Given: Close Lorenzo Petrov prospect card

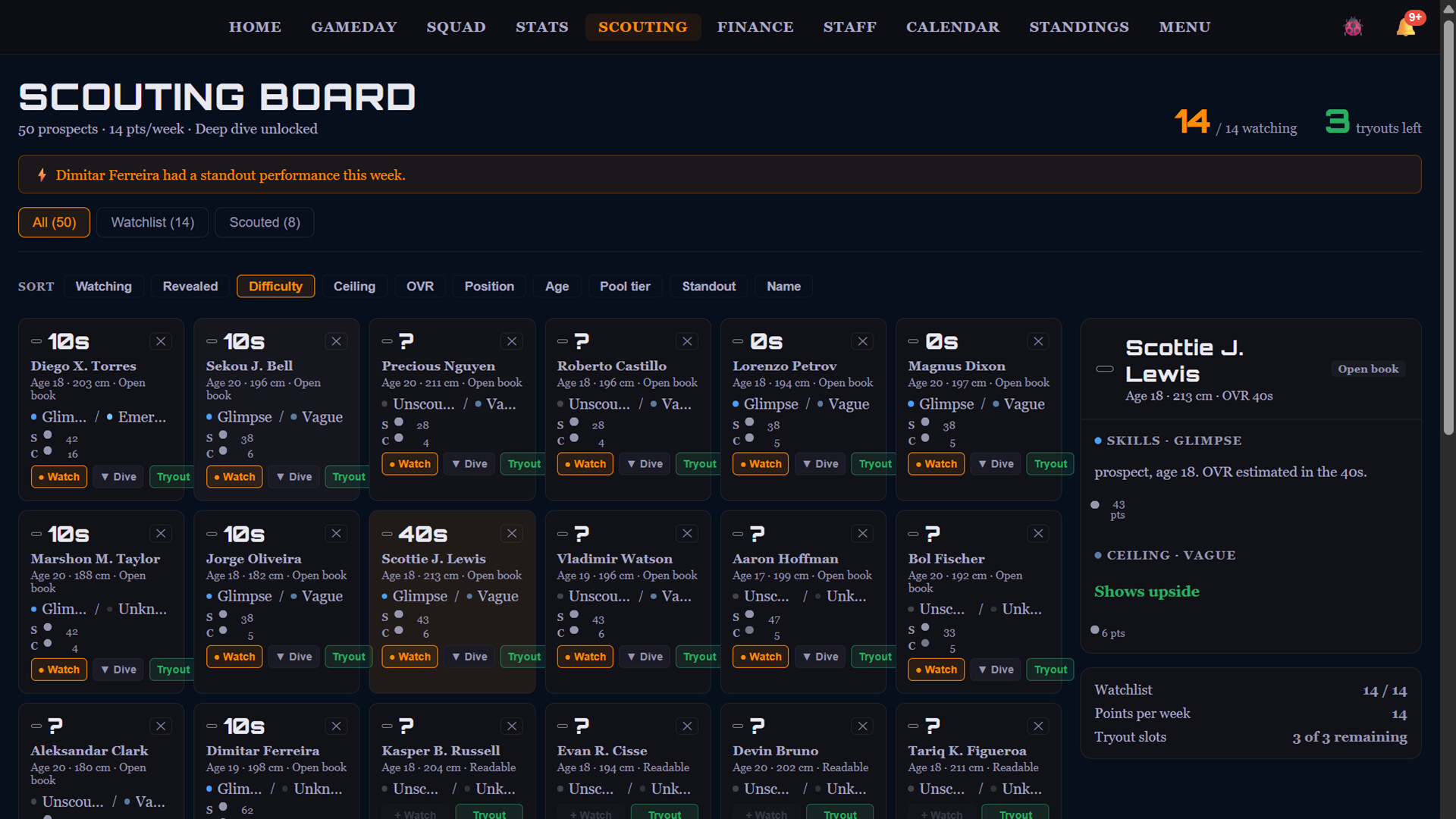Looking at the screenshot, I should pos(862,341).
